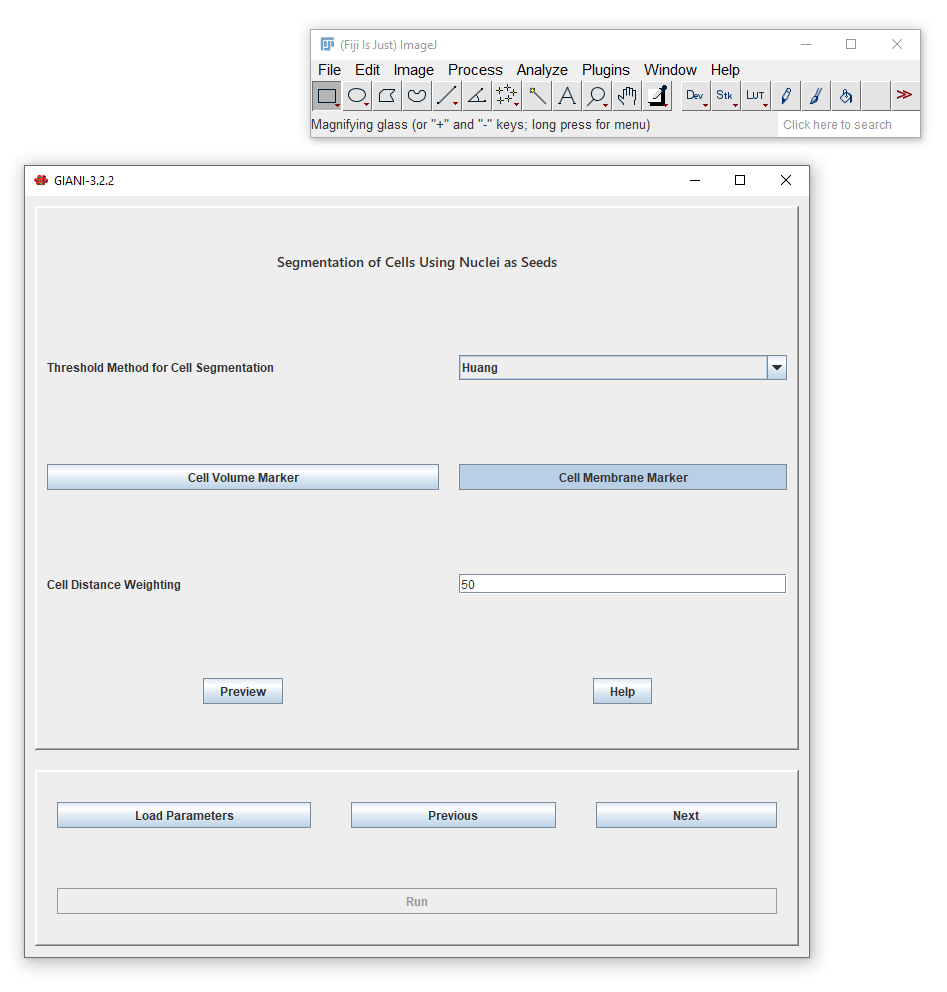The width and height of the screenshot is (947, 992).
Task: Select the Angle tool
Action: (x=477, y=96)
